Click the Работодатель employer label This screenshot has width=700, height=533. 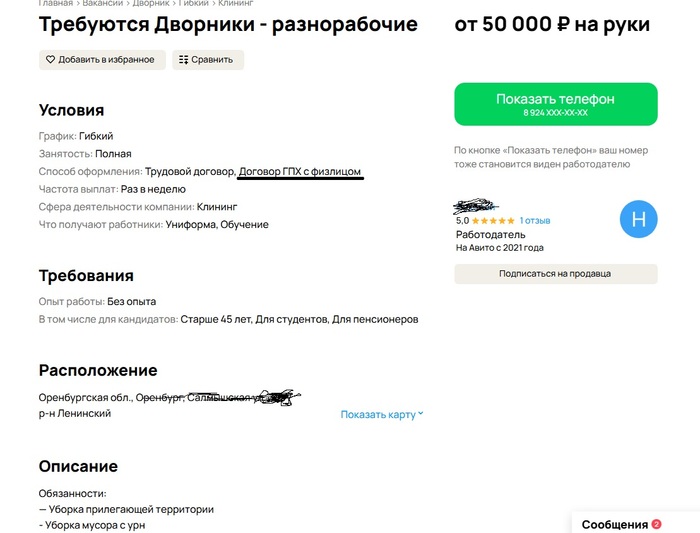(x=491, y=234)
